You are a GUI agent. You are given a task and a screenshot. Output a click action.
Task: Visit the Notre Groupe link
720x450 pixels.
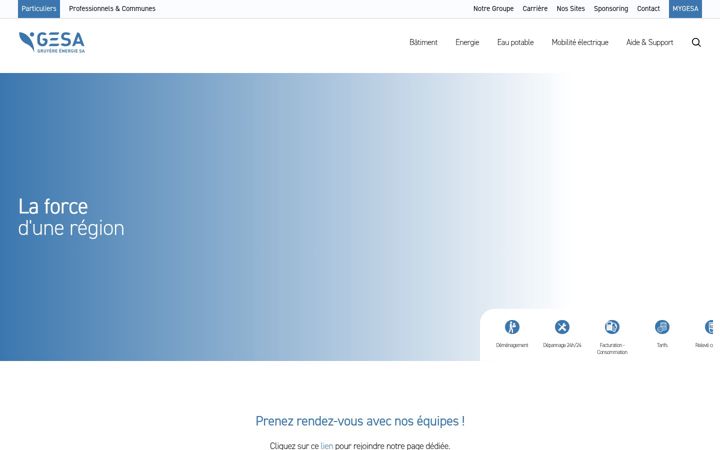[494, 9]
